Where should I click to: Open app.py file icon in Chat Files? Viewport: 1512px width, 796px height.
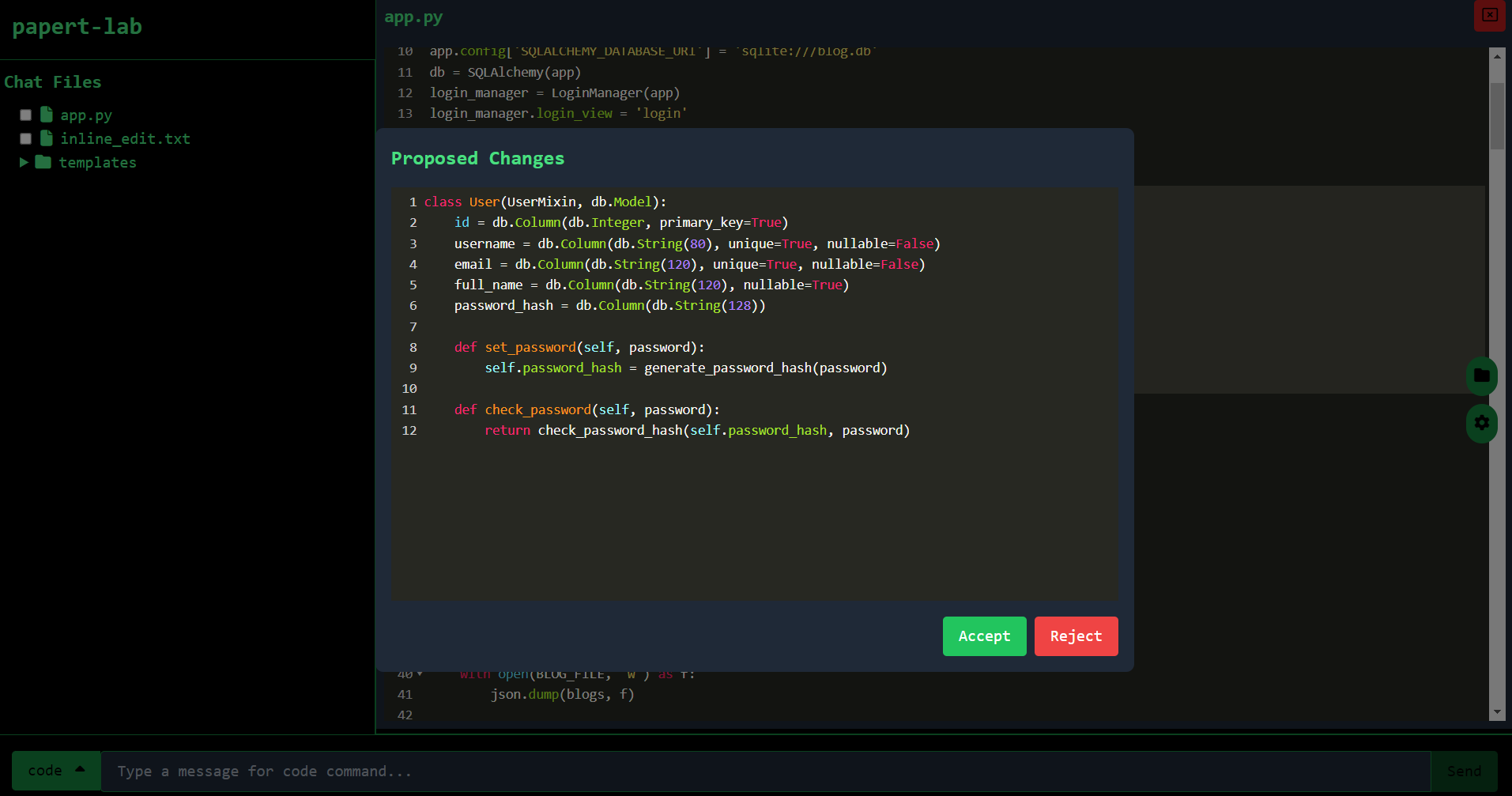click(47, 115)
